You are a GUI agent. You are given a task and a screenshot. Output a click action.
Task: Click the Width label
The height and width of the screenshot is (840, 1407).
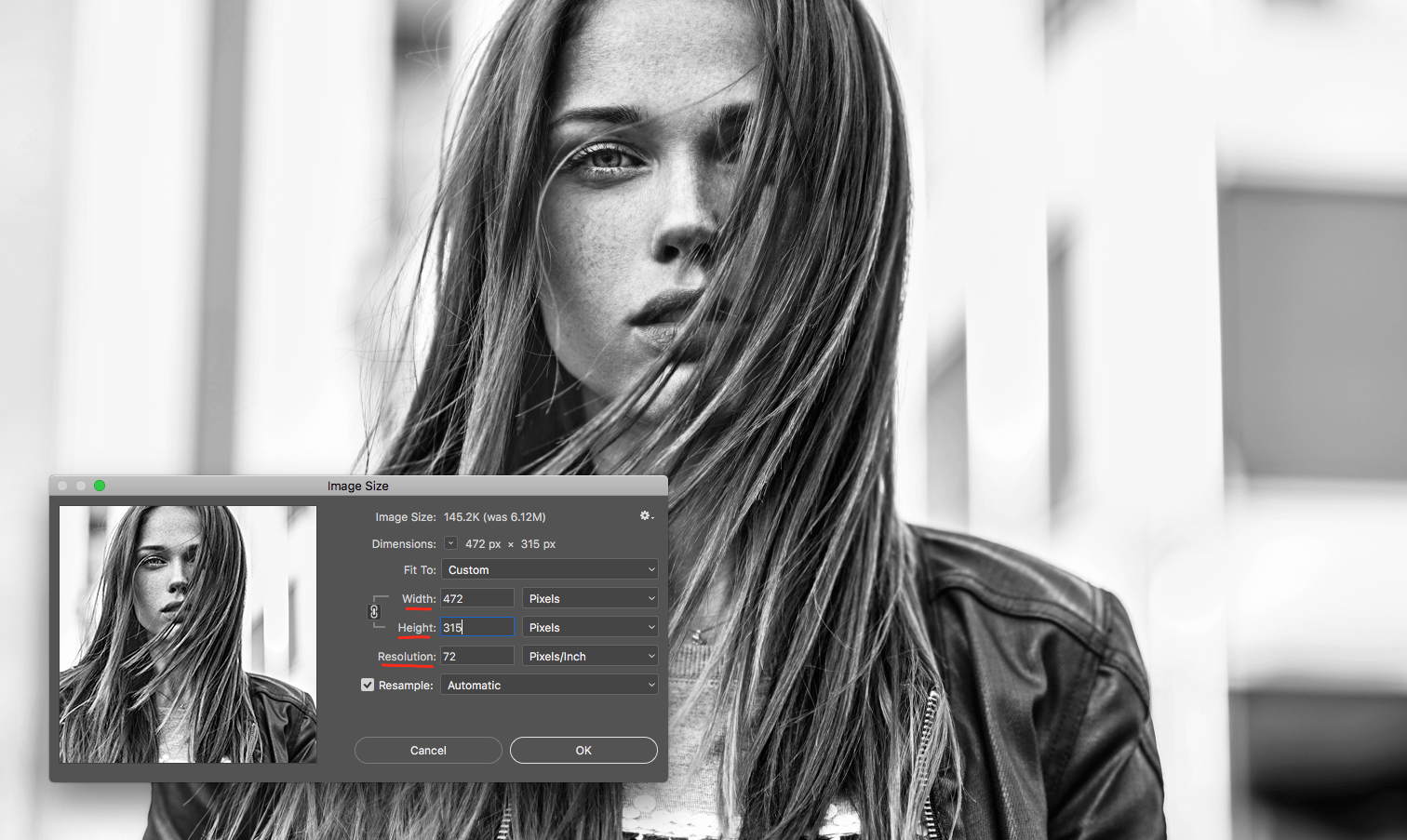pyautogui.click(x=419, y=598)
